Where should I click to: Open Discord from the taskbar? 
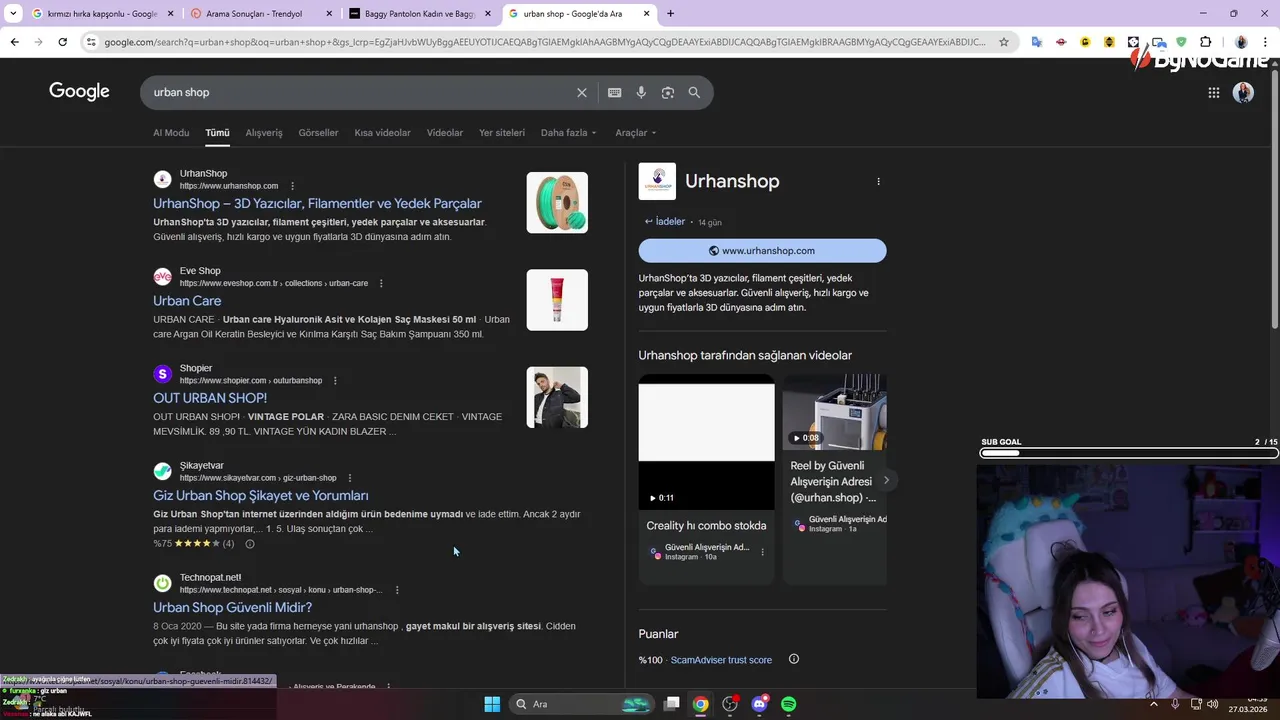coord(759,704)
